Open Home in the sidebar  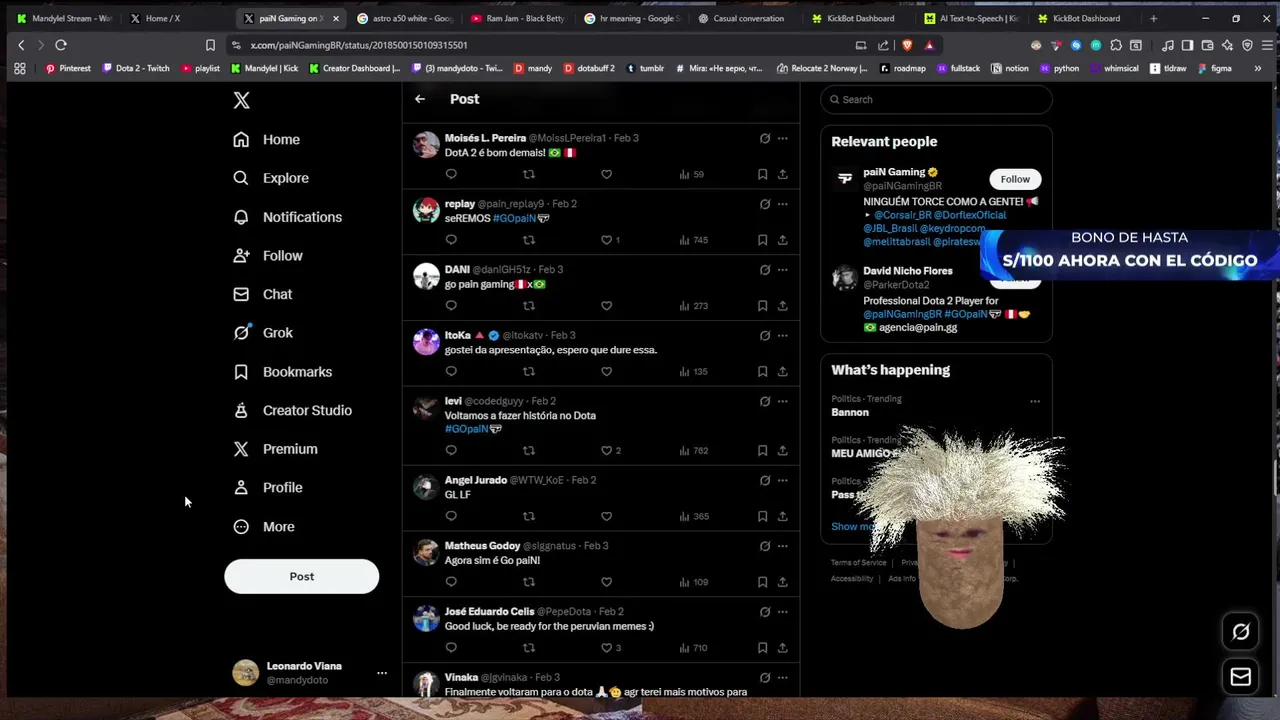point(266,140)
